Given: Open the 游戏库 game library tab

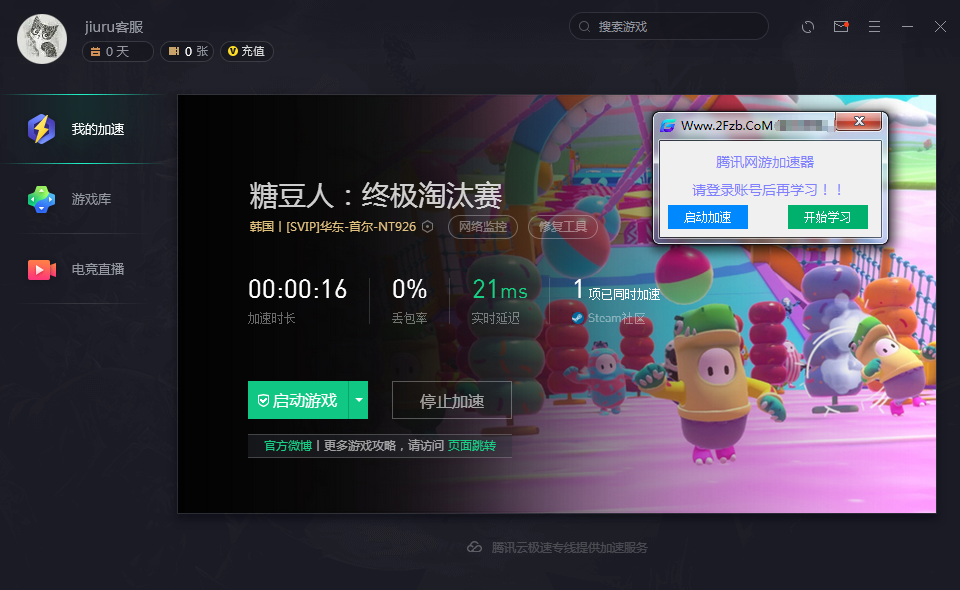Looking at the screenshot, I should (x=83, y=199).
